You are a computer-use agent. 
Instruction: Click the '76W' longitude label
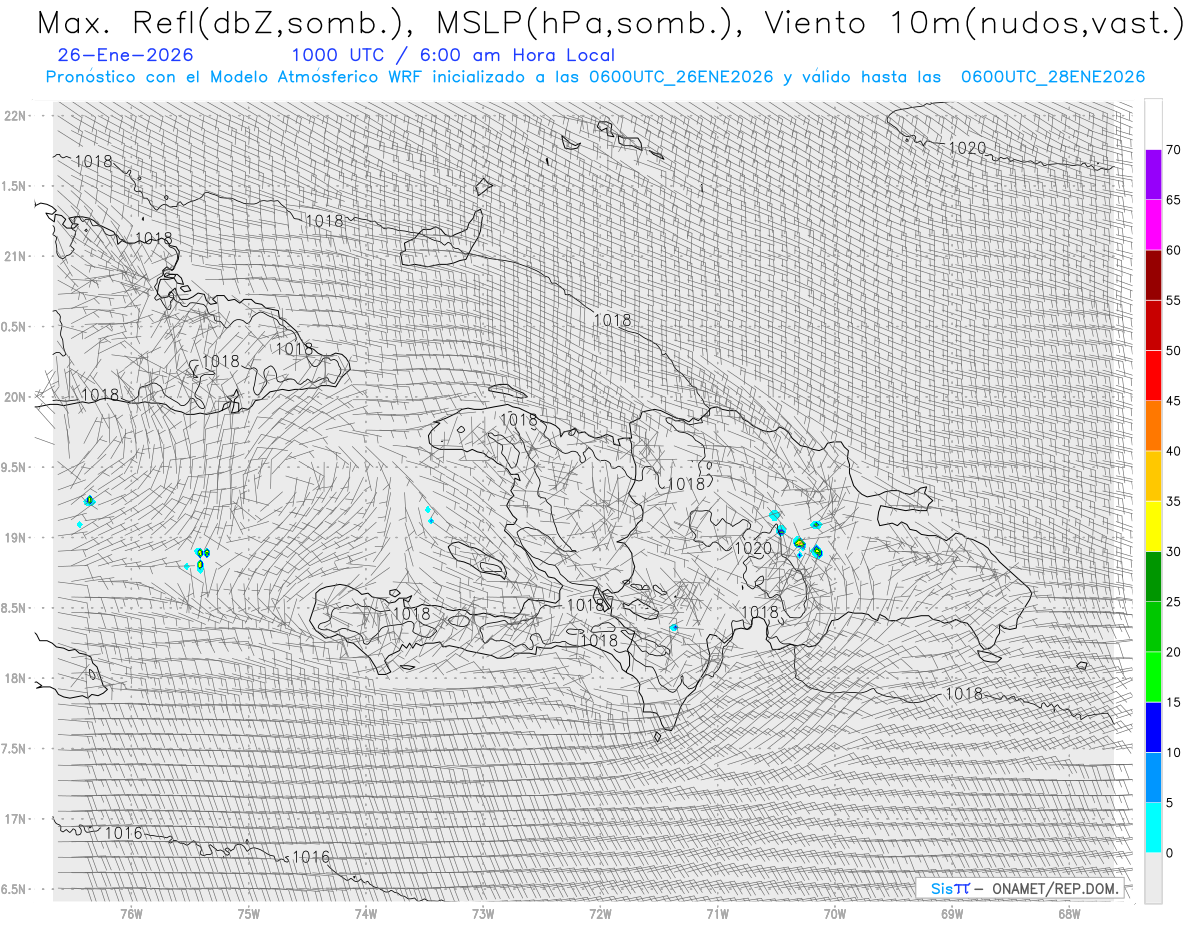coord(131,914)
